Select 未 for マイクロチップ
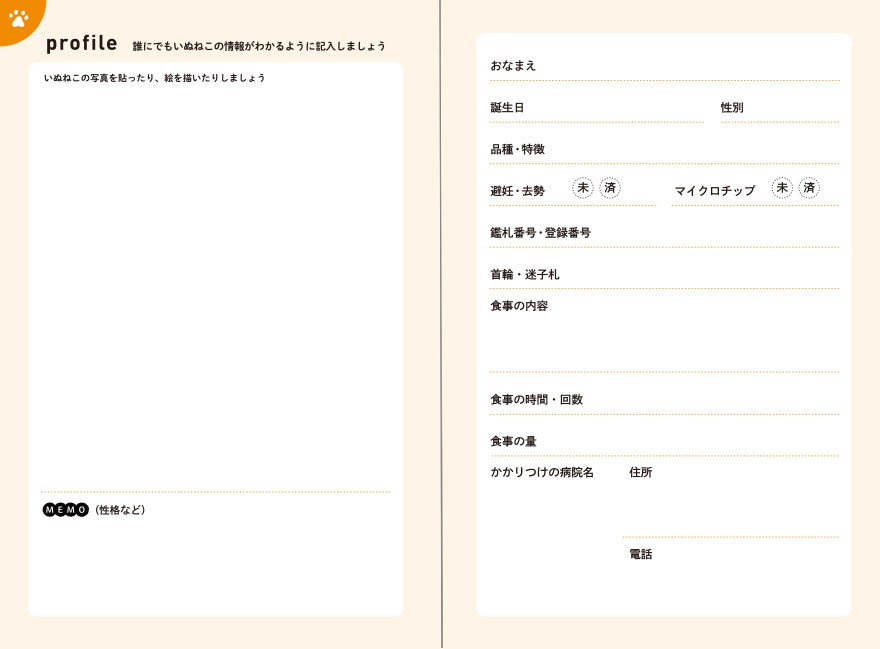Viewport: 880px width, 649px height. coord(782,187)
